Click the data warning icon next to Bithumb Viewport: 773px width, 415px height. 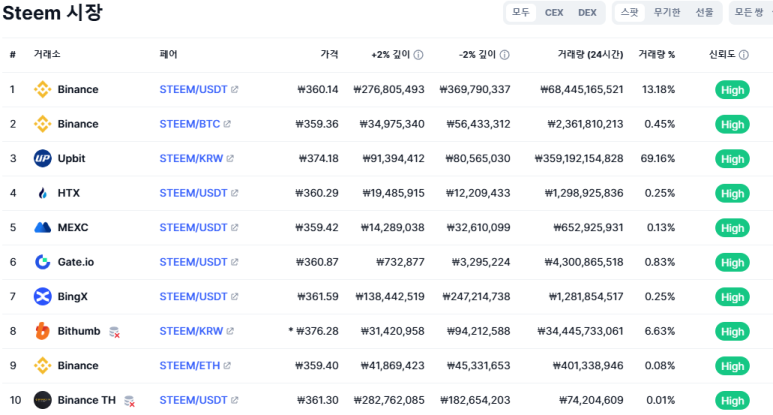114,332
